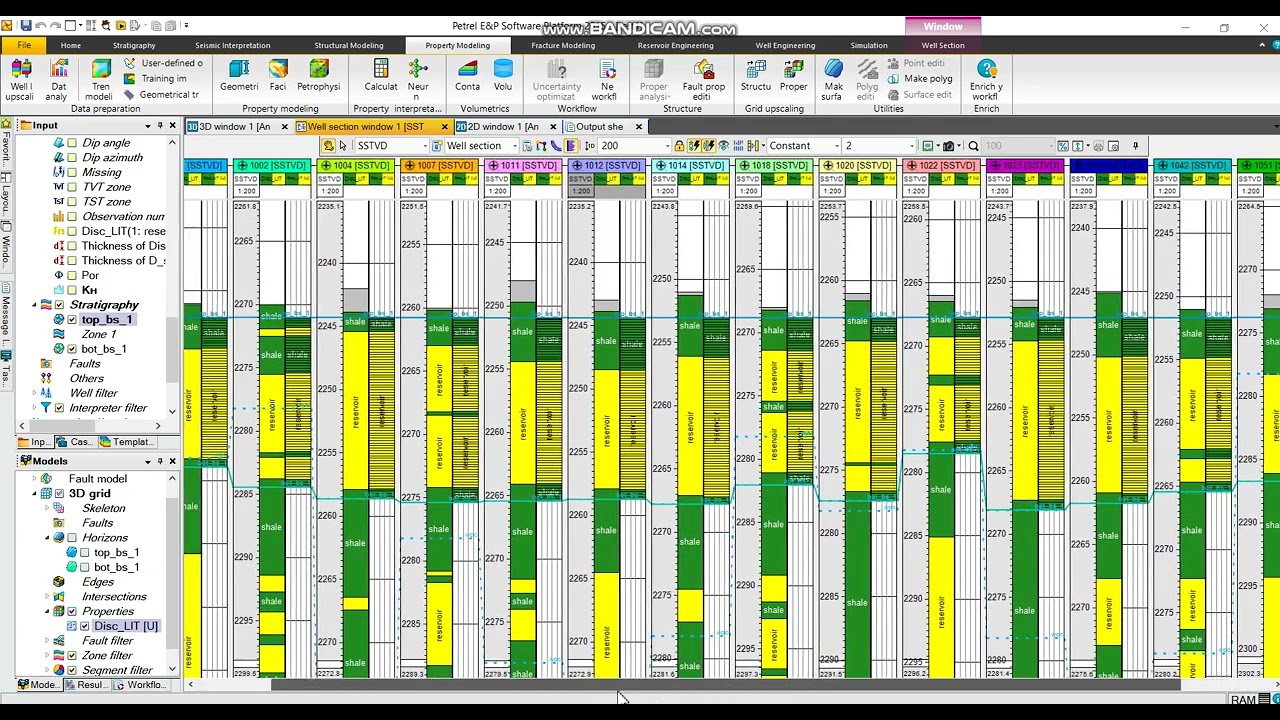Open the Make surface utility
The width and height of the screenshot is (1280, 720).
[x=833, y=79]
